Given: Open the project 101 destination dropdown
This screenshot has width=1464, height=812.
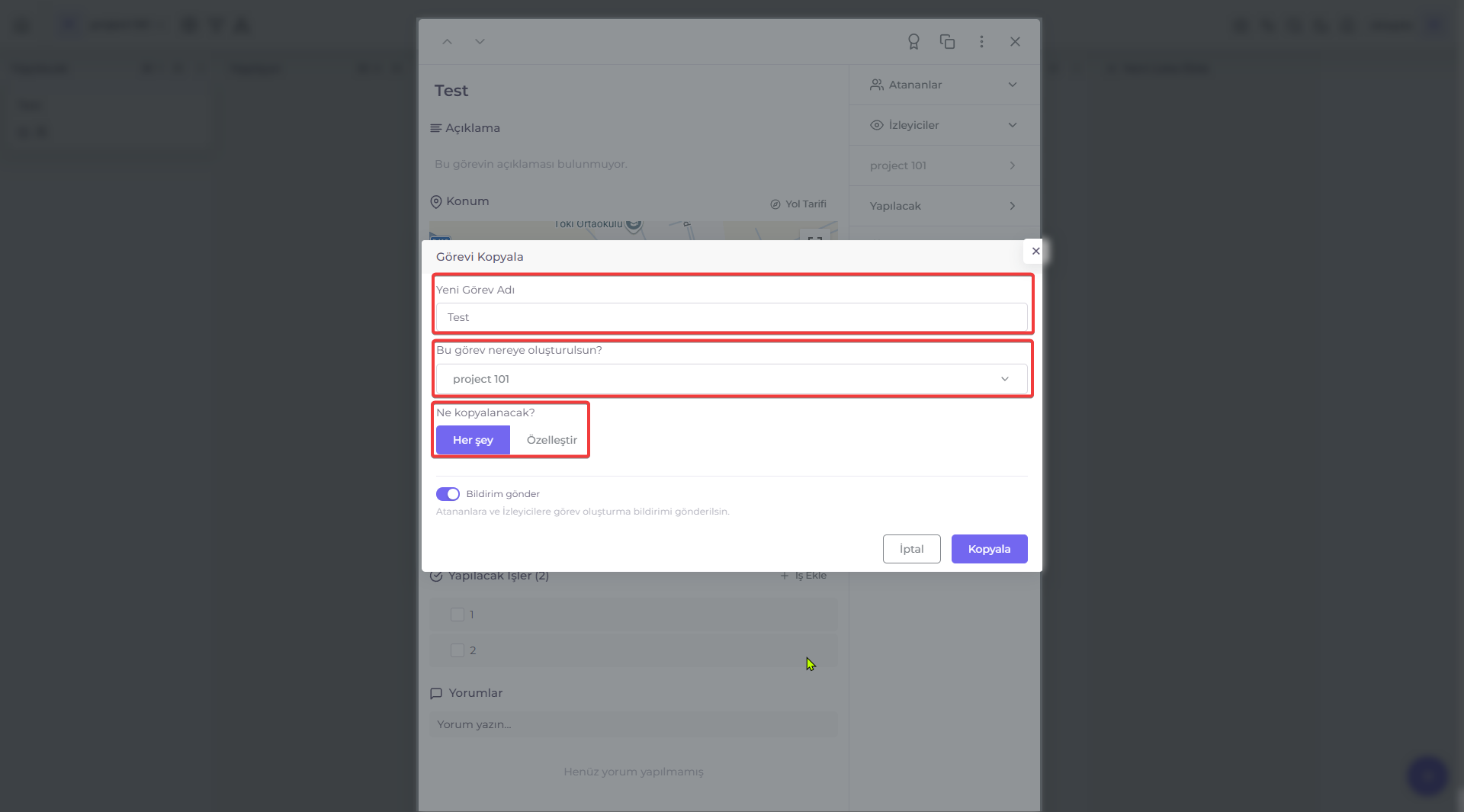Looking at the screenshot, I should pos(732,379).
